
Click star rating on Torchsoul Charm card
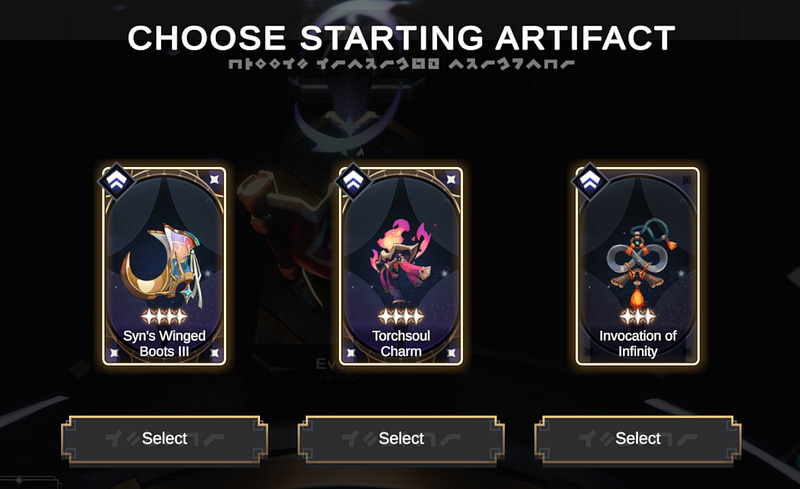click(401, 316)
